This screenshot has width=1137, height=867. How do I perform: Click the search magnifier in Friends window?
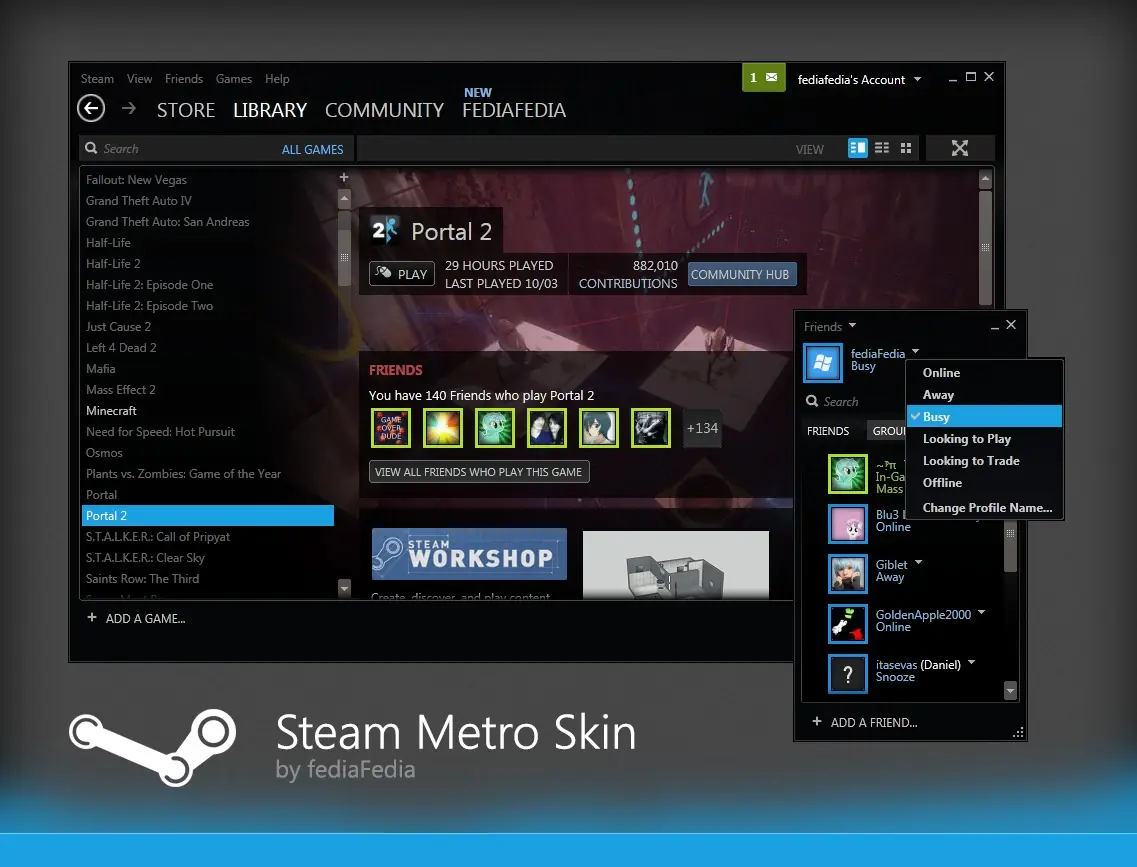click(812, 401)
